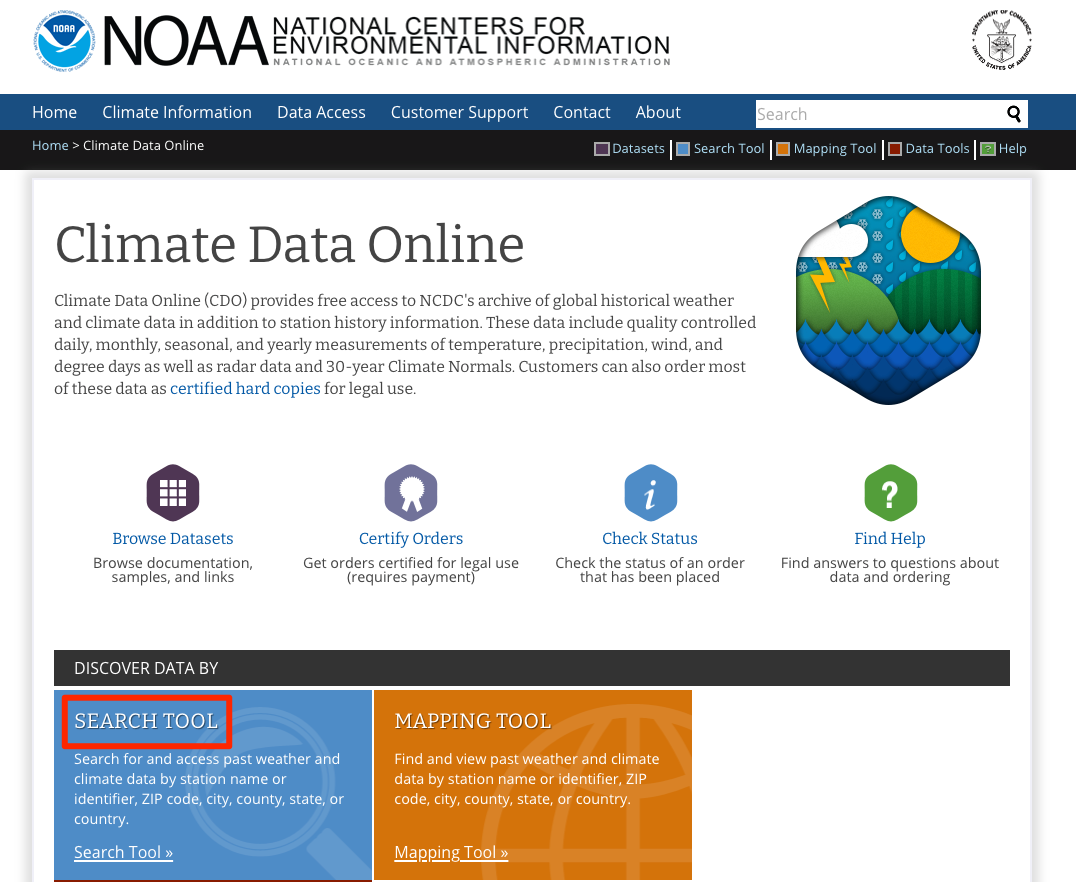The height and width of the screenshot is (882, 1076).
Task: Open the Climate Information menu
Action: click(177, 112)
